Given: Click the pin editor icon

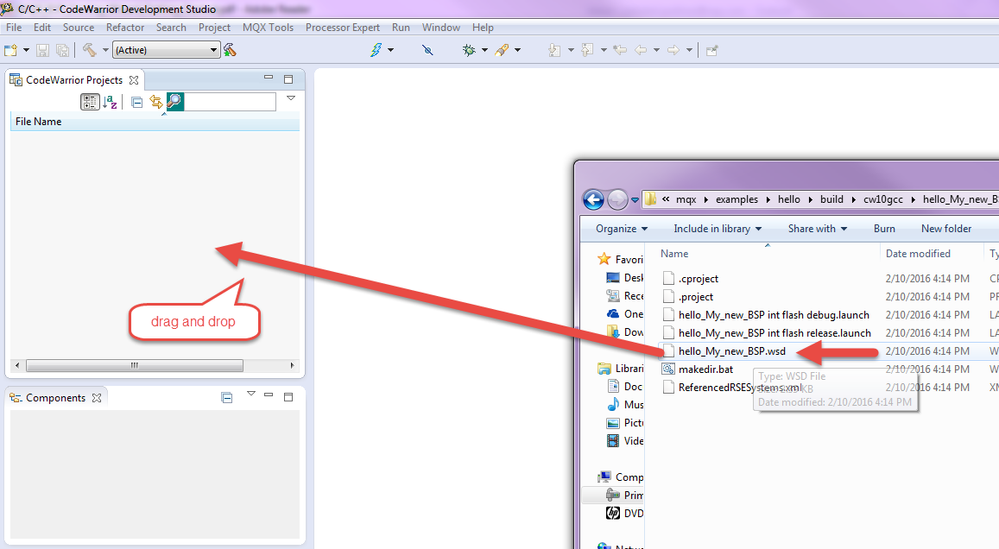Looking at the screenshot, I should (x=712, y=50).
